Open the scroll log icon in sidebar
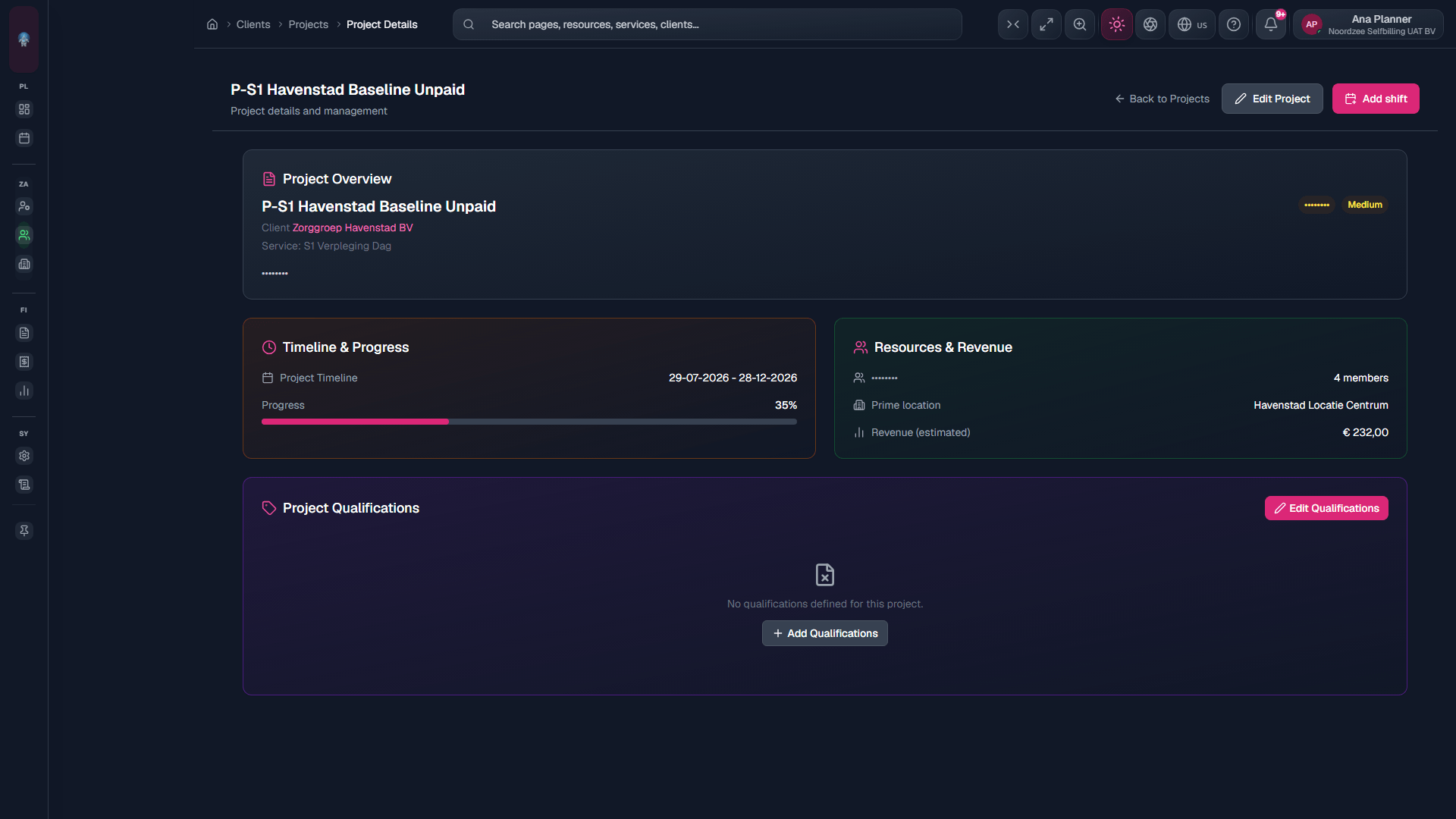1456x819 pixels. [24, 485]
